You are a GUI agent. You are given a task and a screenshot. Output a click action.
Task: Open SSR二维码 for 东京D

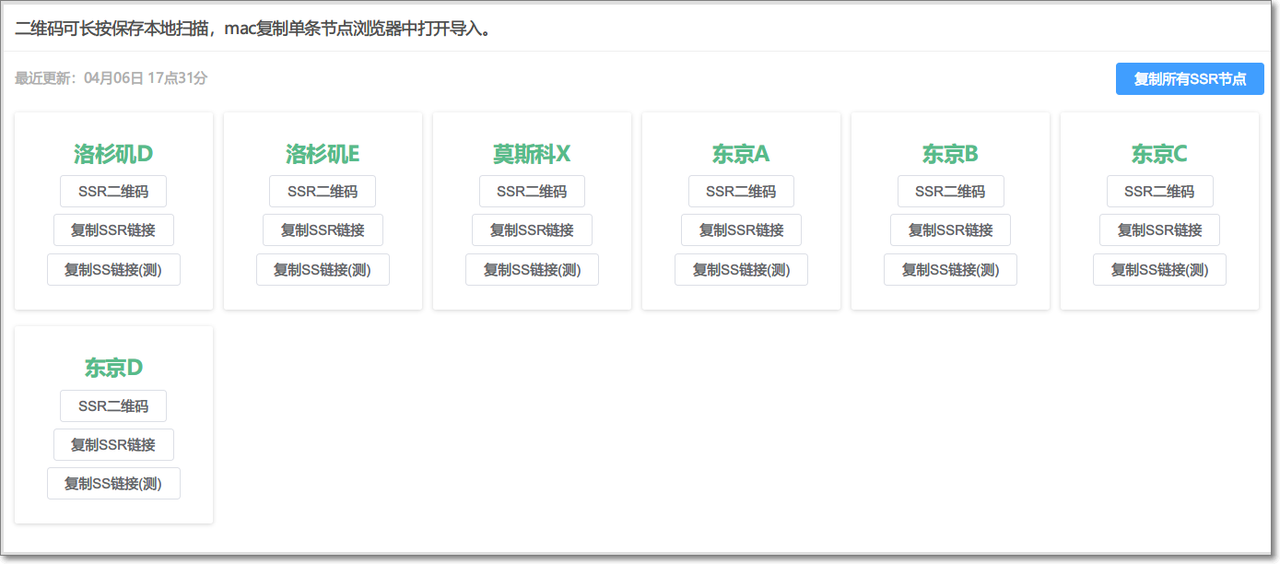pos(113,406)
